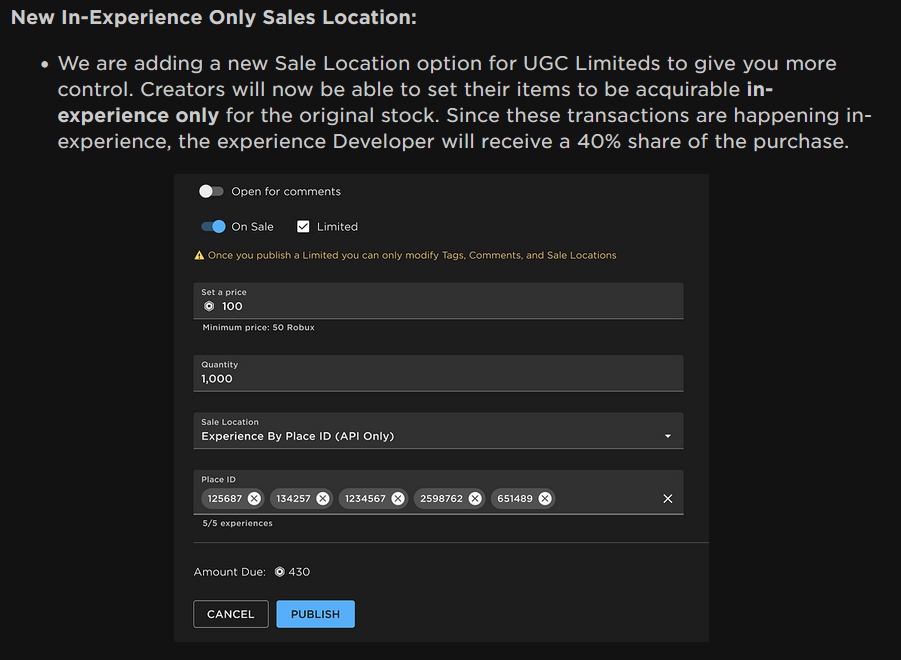Screen dimensions: 901x660
Task: Open the Sale Location dropdown arrow
Action: (x=668, y=436)
